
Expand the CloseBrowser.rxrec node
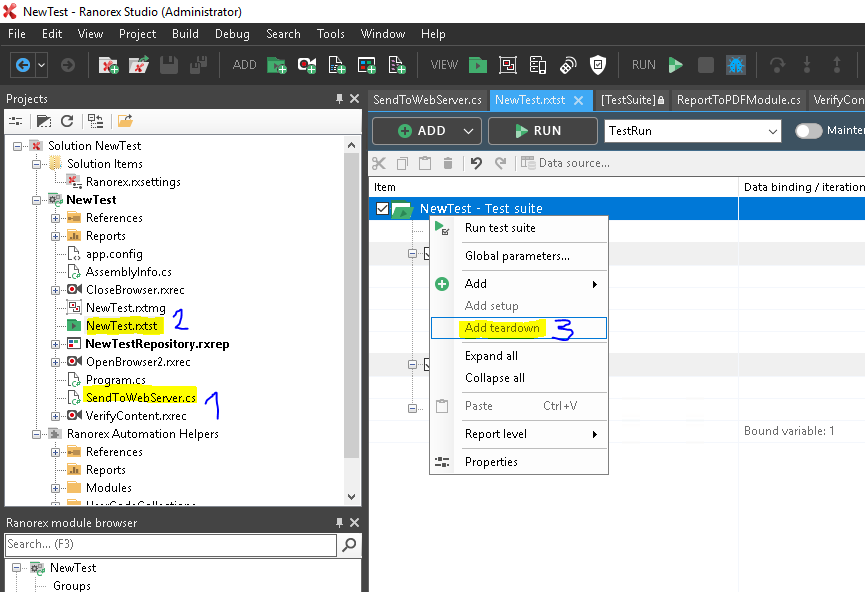55,290
